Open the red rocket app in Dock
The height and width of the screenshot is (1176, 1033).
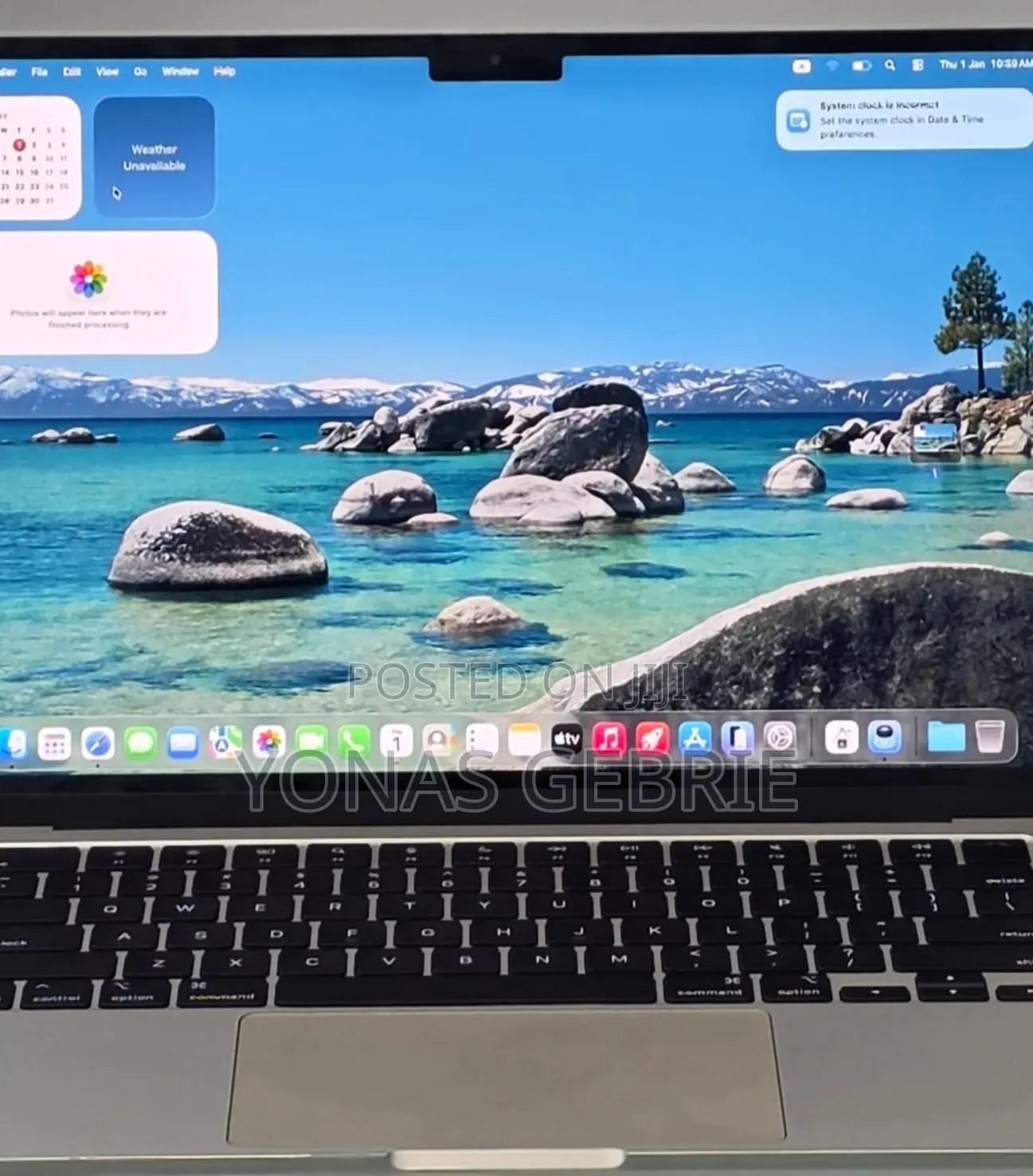652,738
